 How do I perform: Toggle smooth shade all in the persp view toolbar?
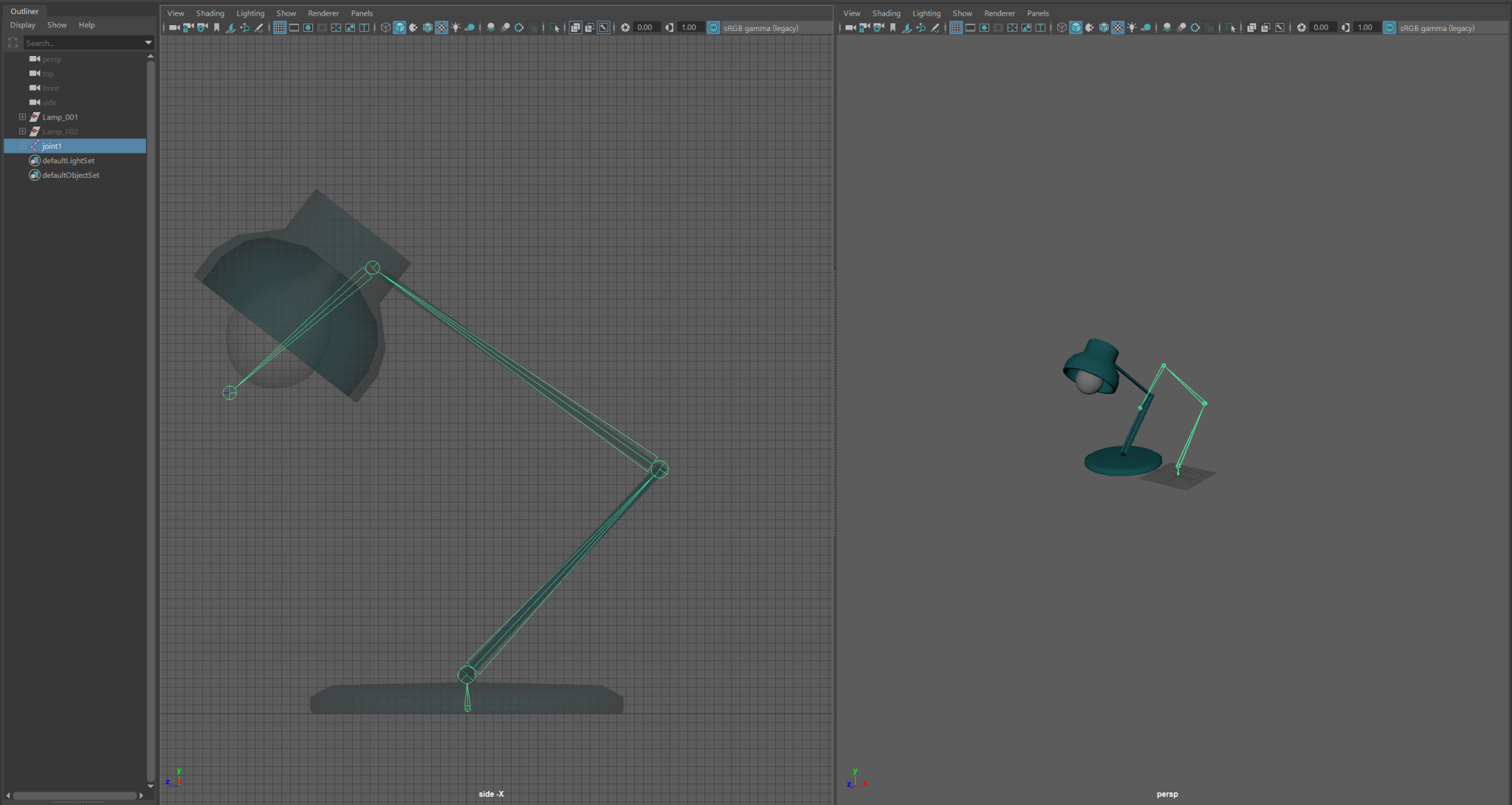pos(1076,27)
